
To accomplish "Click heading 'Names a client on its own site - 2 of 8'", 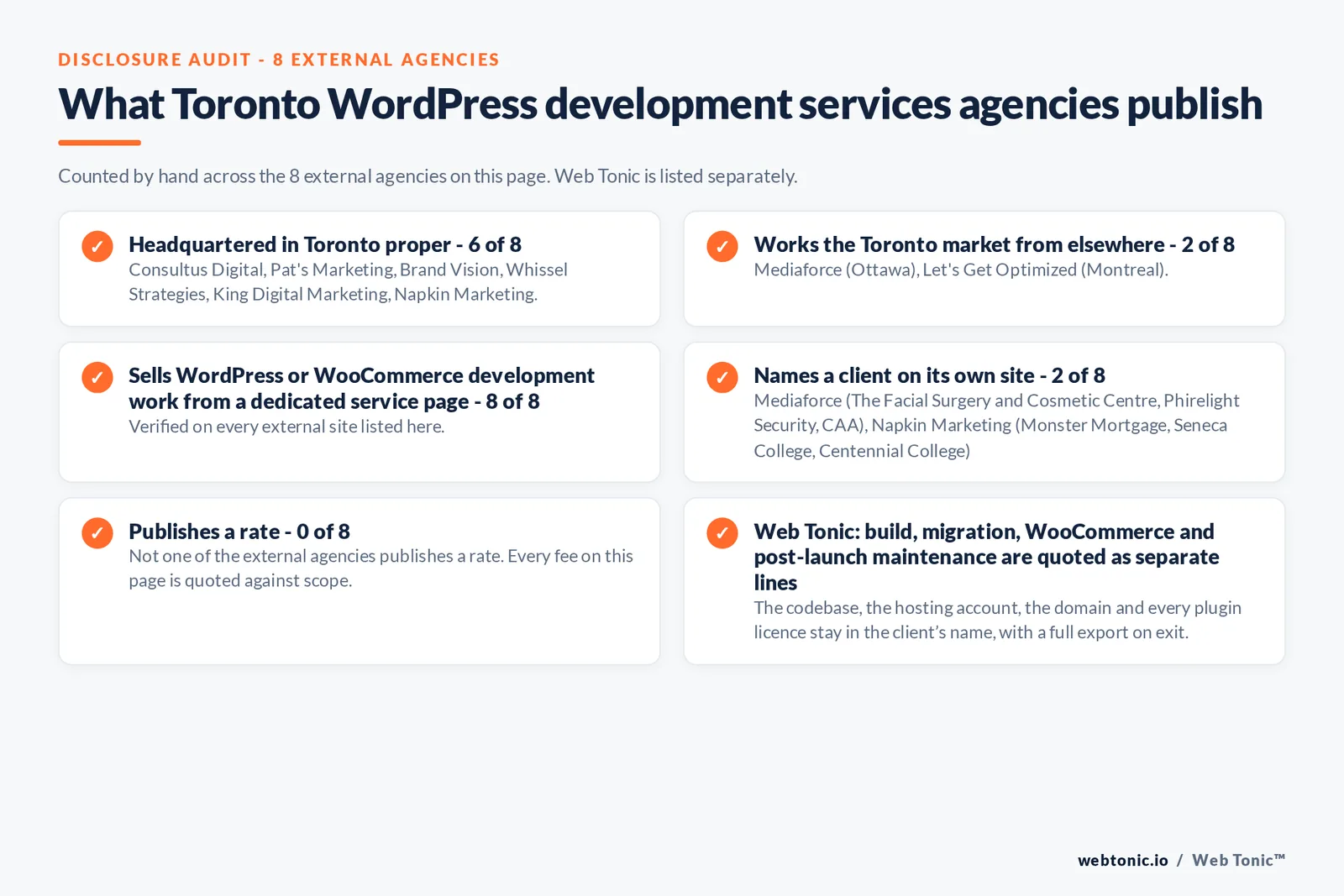I will pyautogui.click(x=930, y=375).
